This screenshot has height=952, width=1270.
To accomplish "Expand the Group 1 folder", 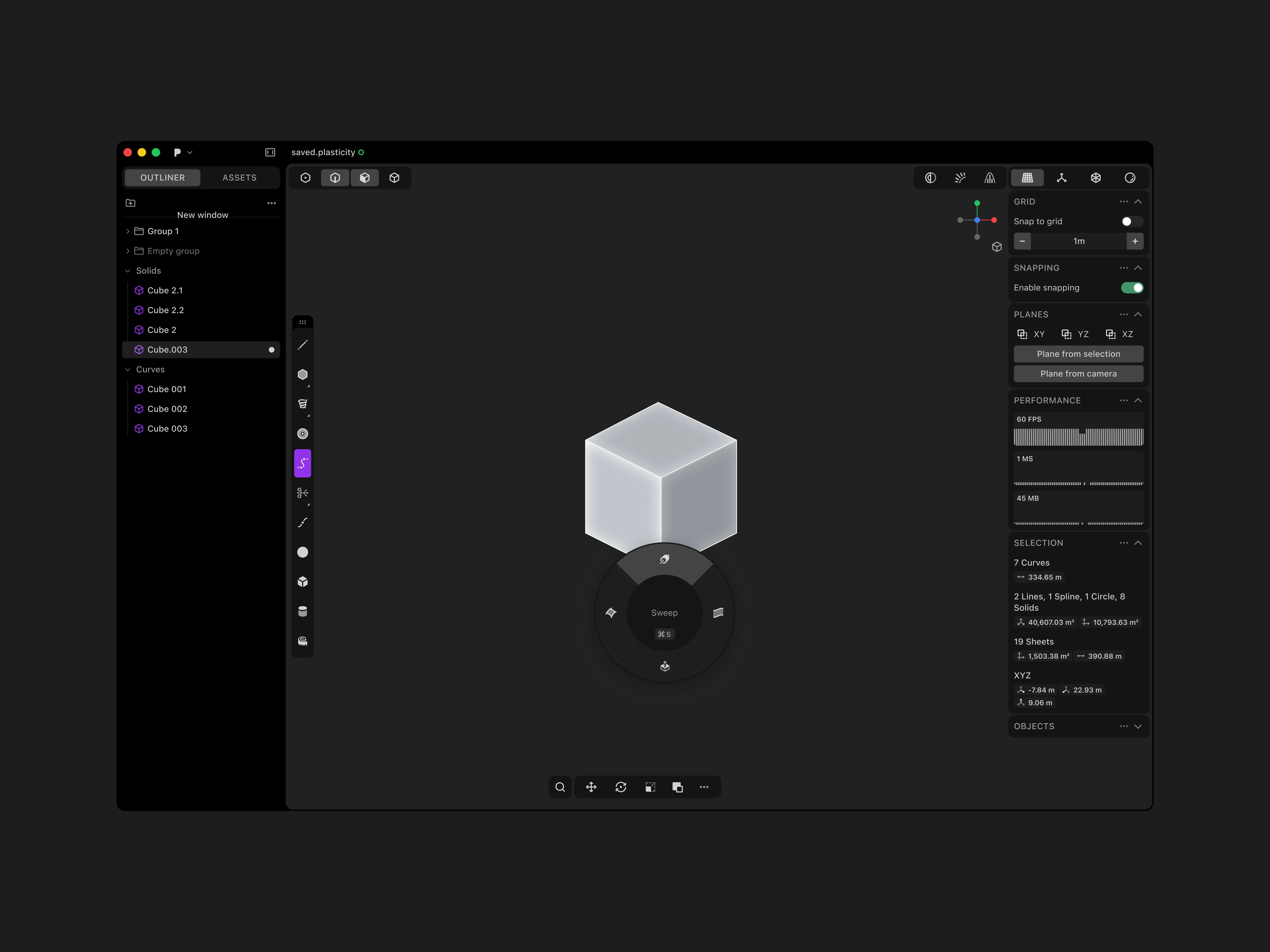I will coord(128,231).
